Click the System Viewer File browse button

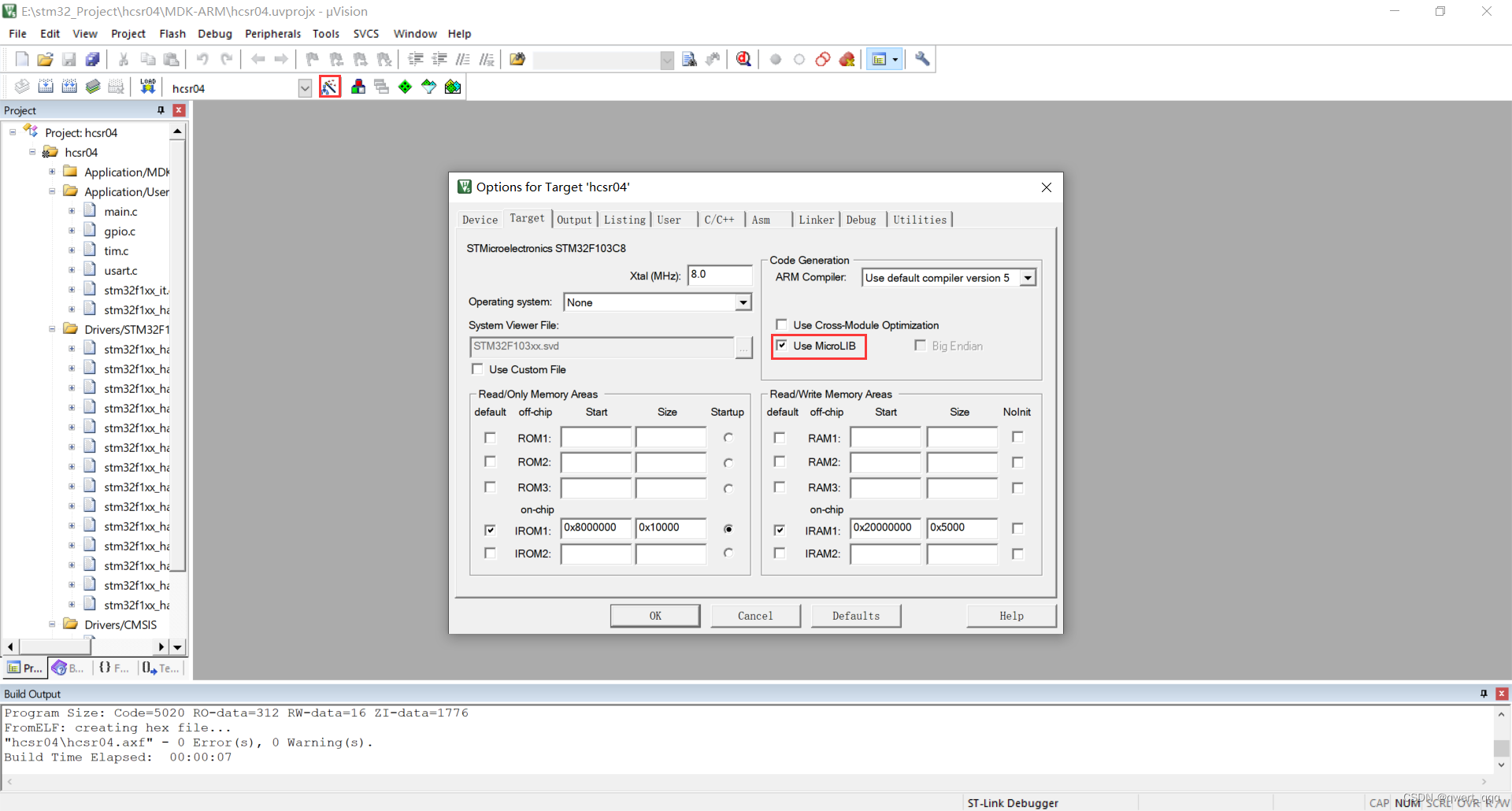[x=744, y=346]
